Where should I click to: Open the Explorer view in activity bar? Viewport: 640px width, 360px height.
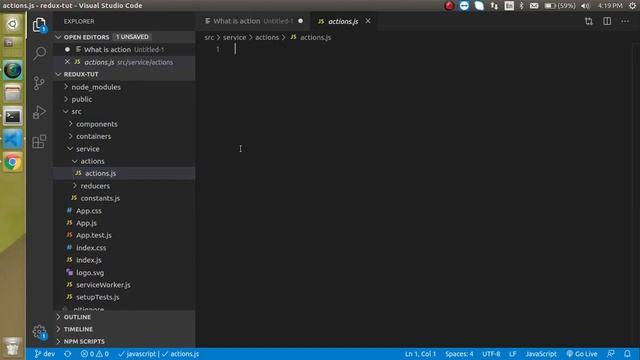click(x=39, y=25)
